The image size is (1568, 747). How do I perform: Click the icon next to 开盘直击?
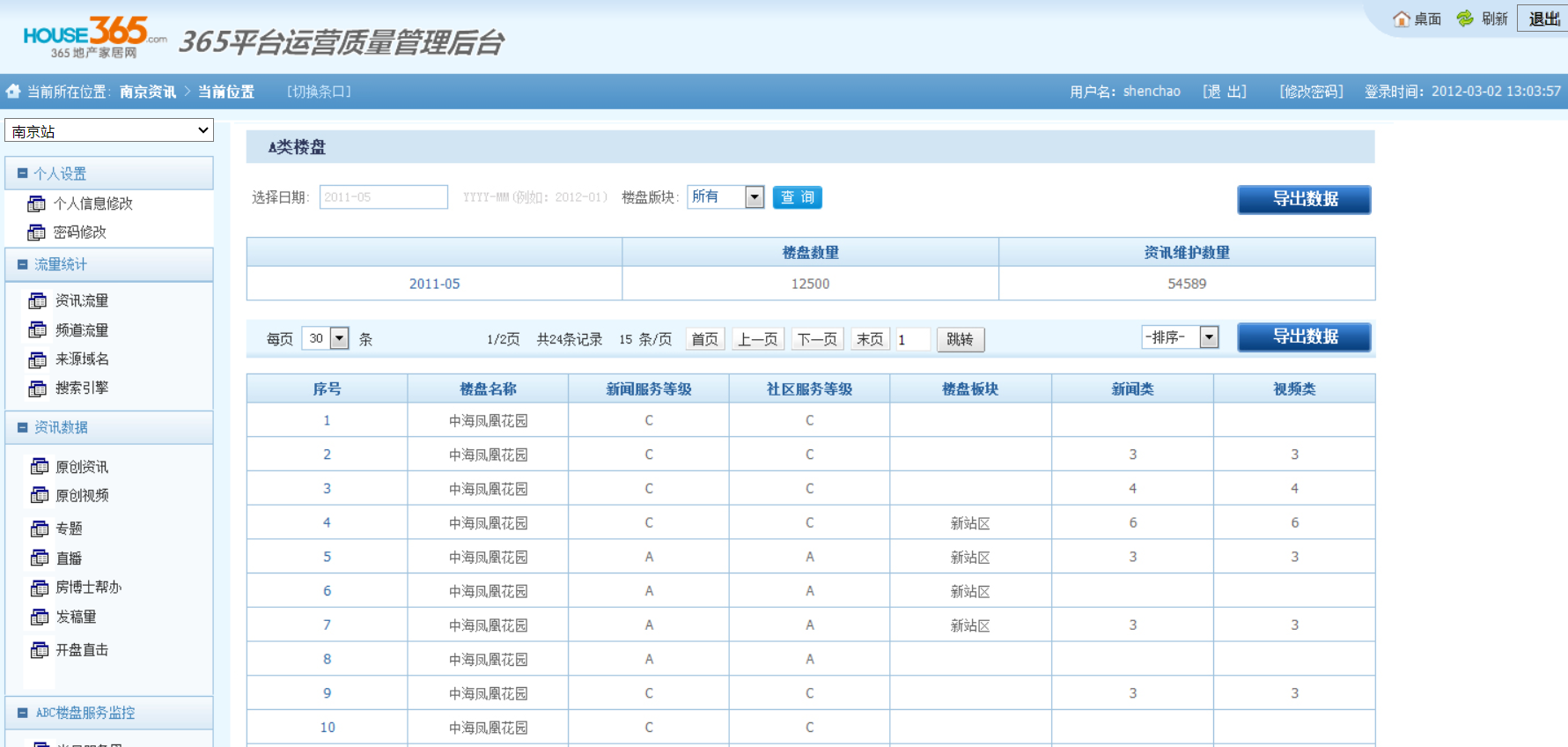point(40,650)
